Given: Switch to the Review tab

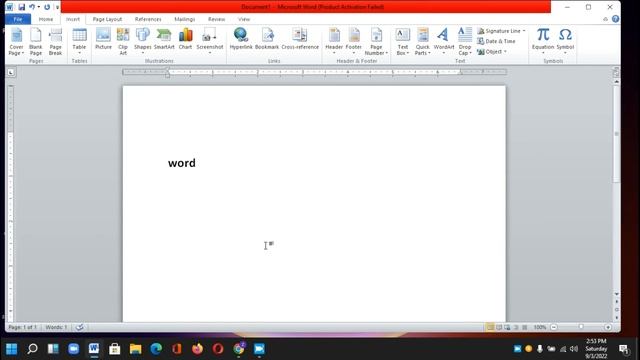Looking at the screenshot, I should click(216, 19).
